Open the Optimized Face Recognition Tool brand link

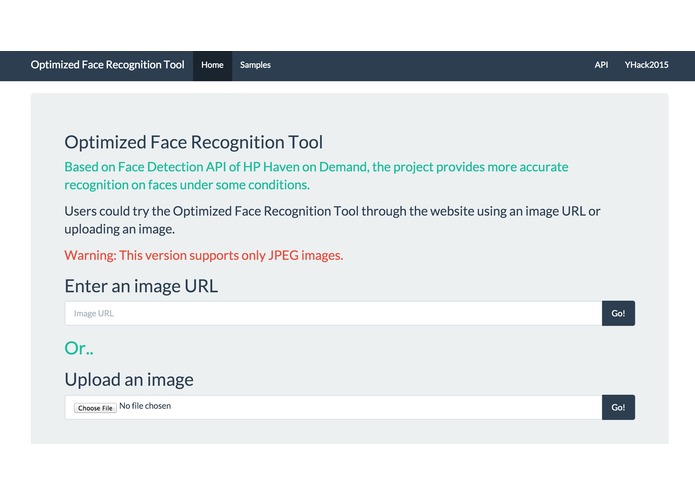107,65
